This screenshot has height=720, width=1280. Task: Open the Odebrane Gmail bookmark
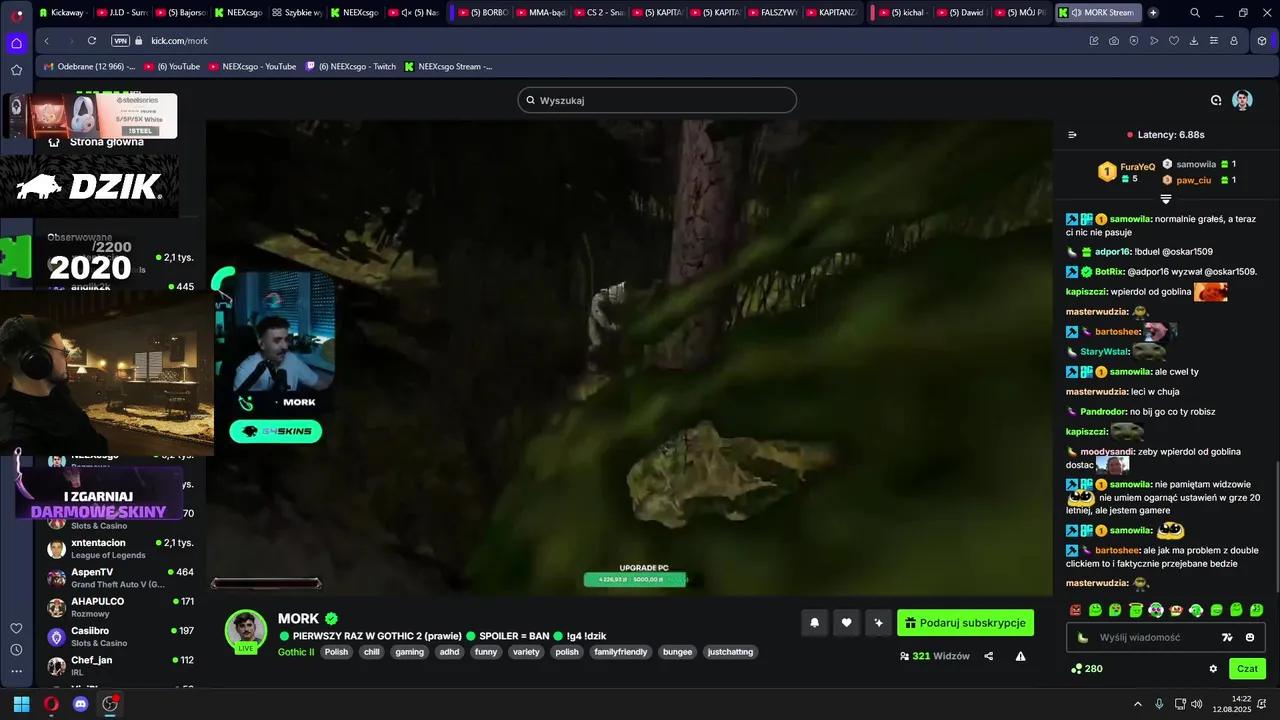tap(90, 66)
